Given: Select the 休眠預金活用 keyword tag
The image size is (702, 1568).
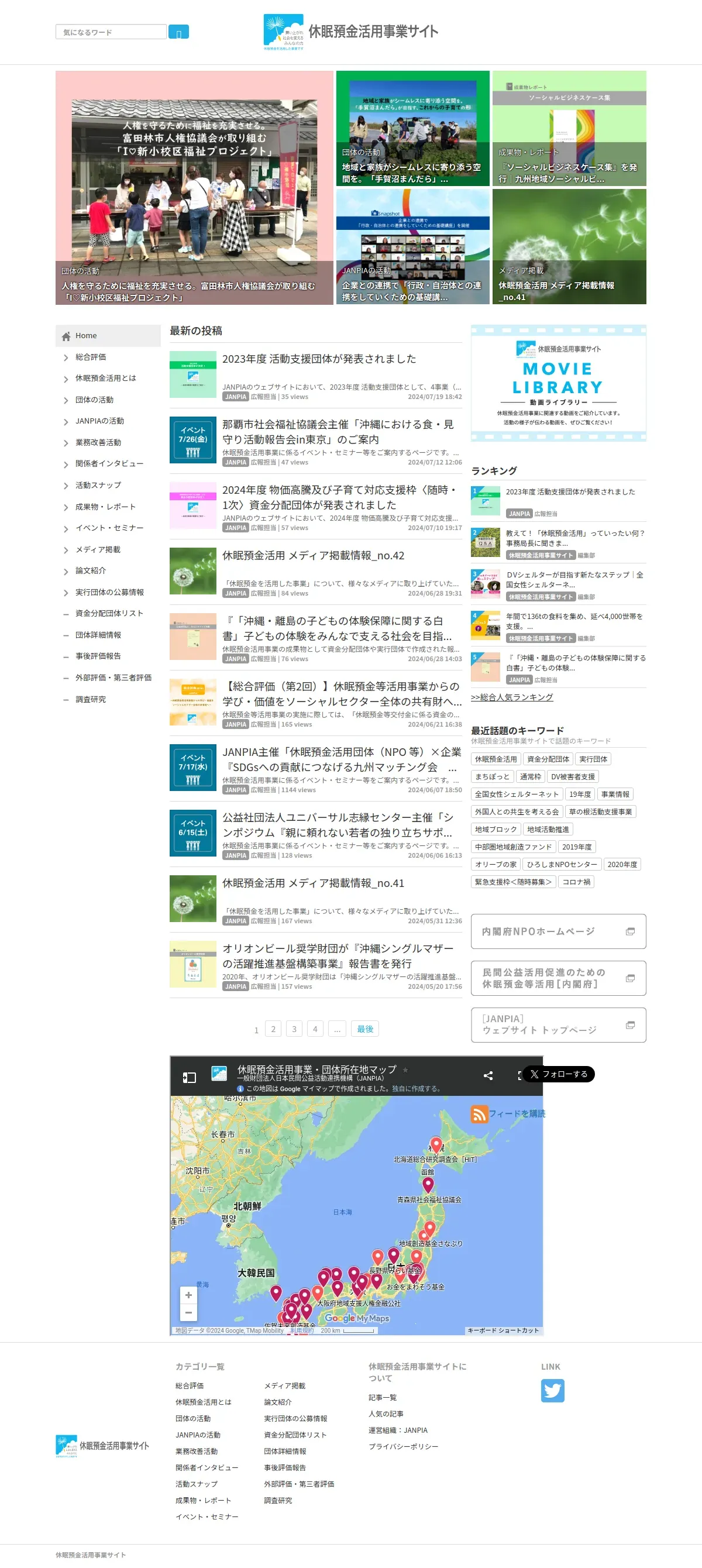Looking at the screenshot, I should tap(495, 759).
